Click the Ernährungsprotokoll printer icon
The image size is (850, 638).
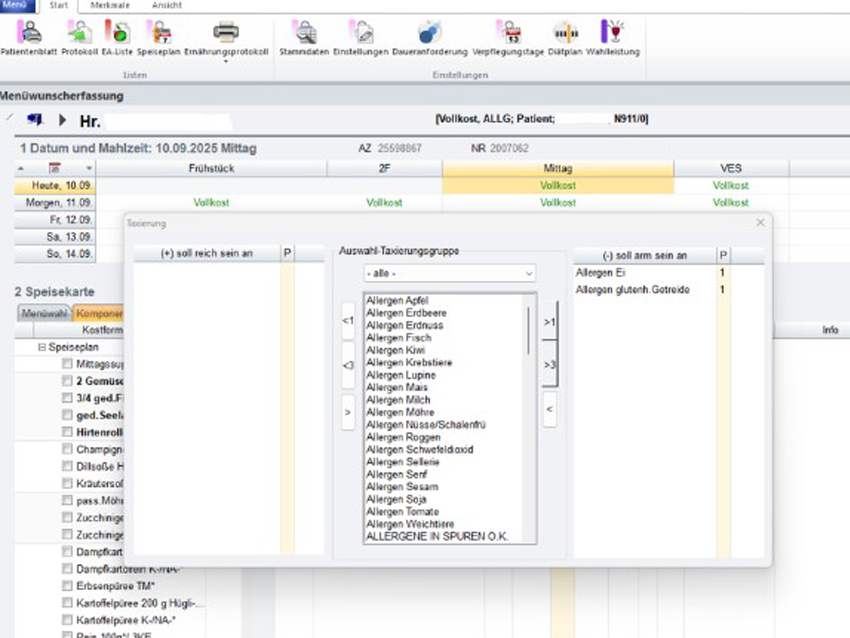[226, 32]
